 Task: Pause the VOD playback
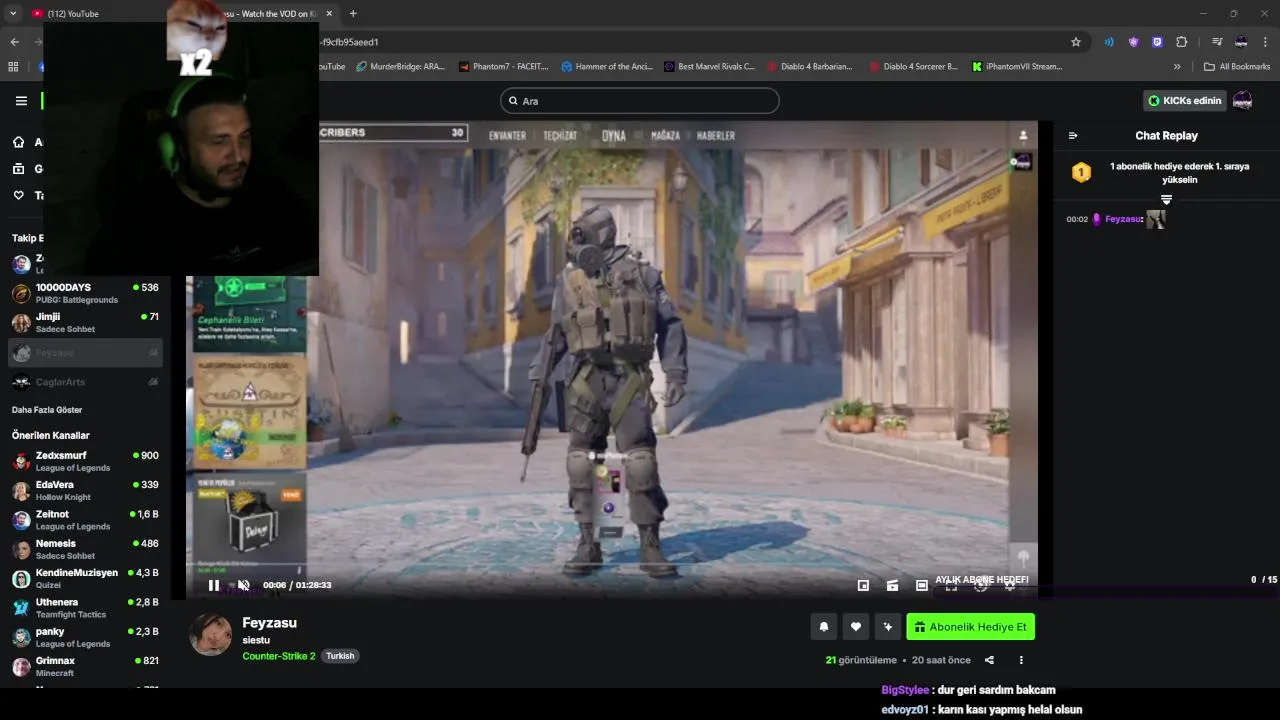(213, 585)
